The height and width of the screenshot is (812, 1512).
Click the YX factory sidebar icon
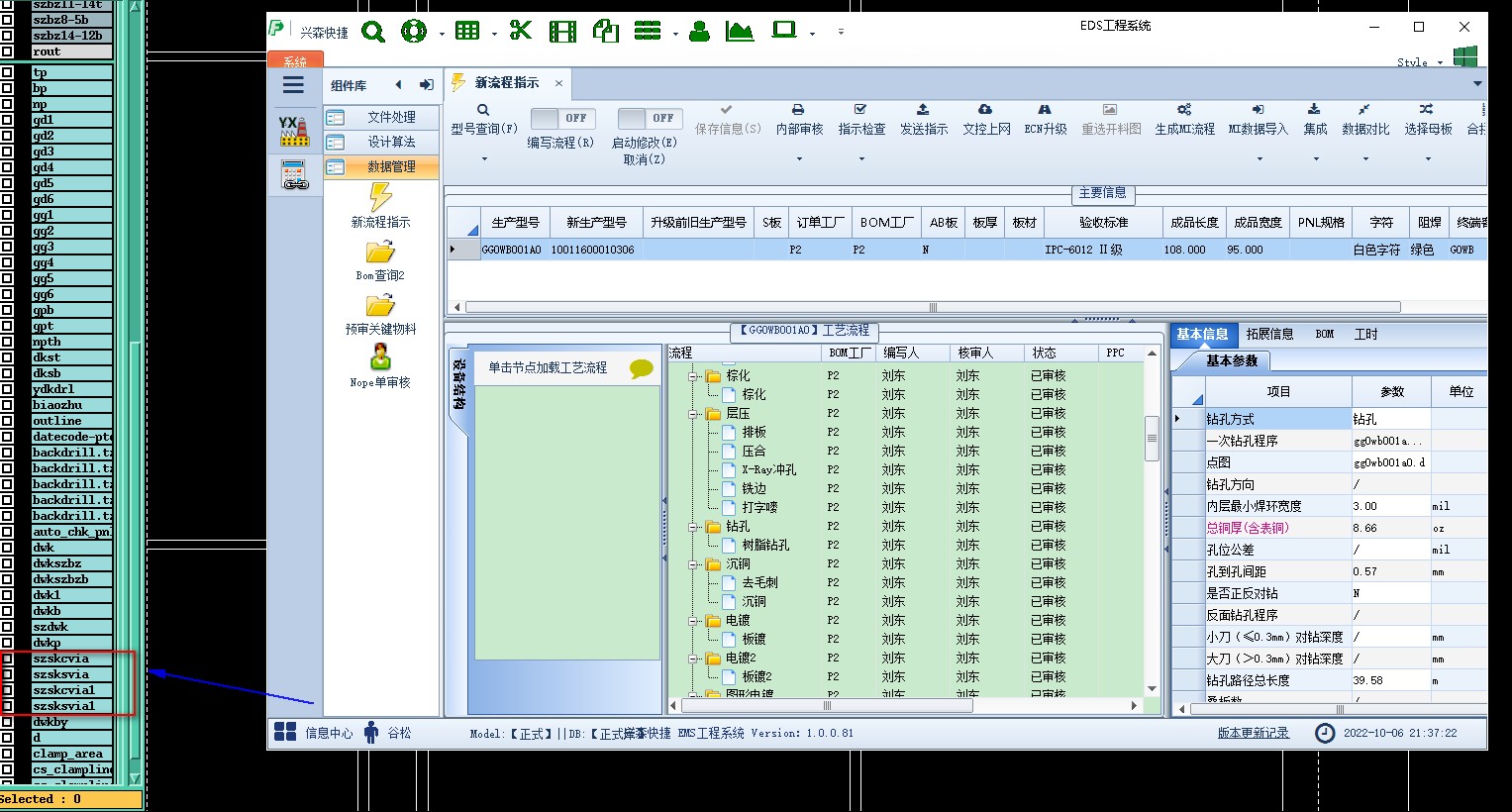(x=294, y=131)
